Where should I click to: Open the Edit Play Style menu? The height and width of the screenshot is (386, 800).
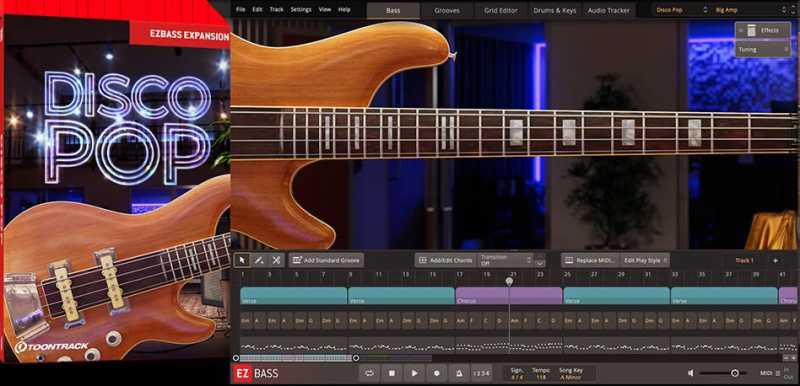644,260
